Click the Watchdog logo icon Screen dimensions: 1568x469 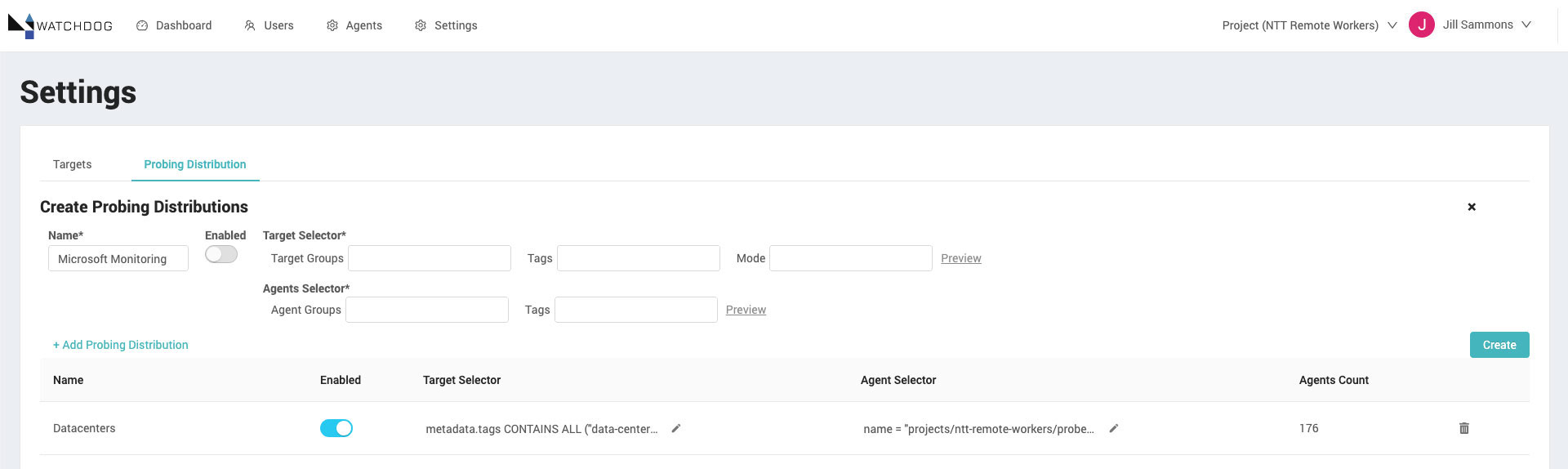point(21,25)
